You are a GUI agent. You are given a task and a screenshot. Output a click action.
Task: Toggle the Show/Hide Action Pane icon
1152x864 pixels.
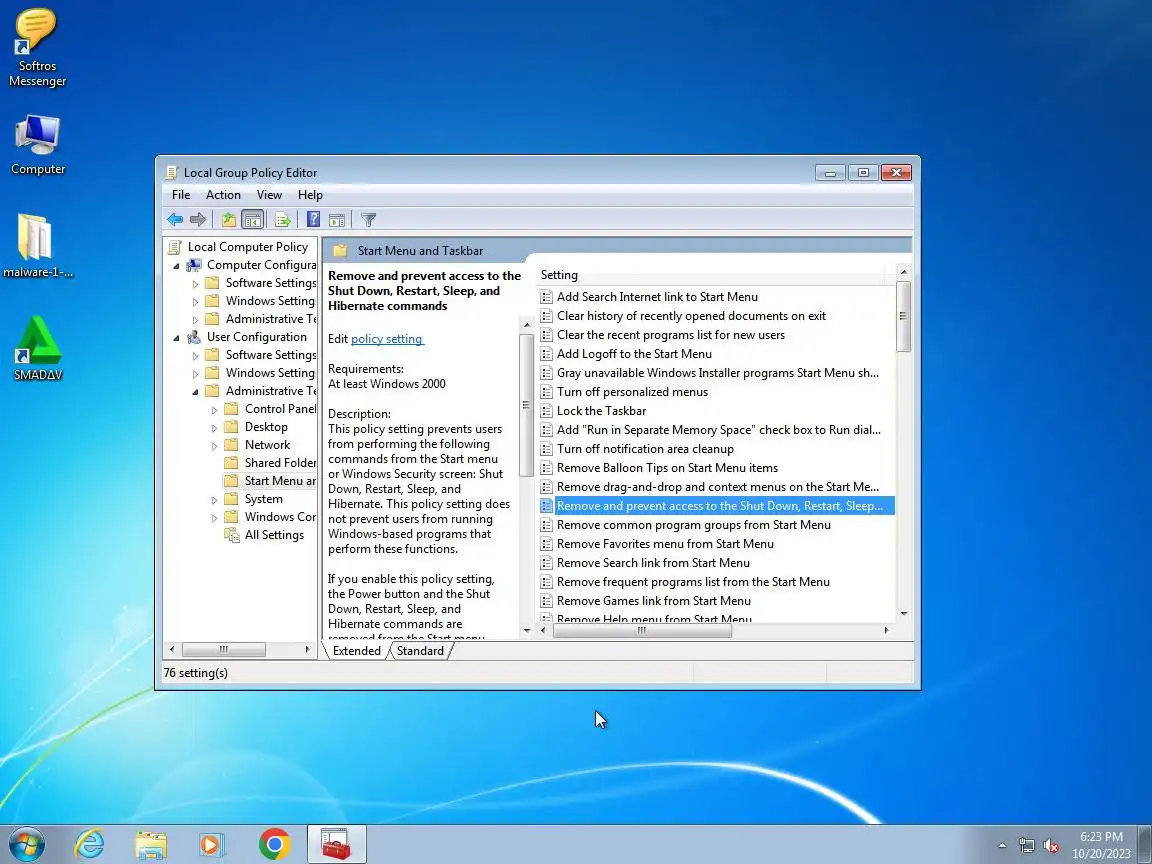coord(337,219)
